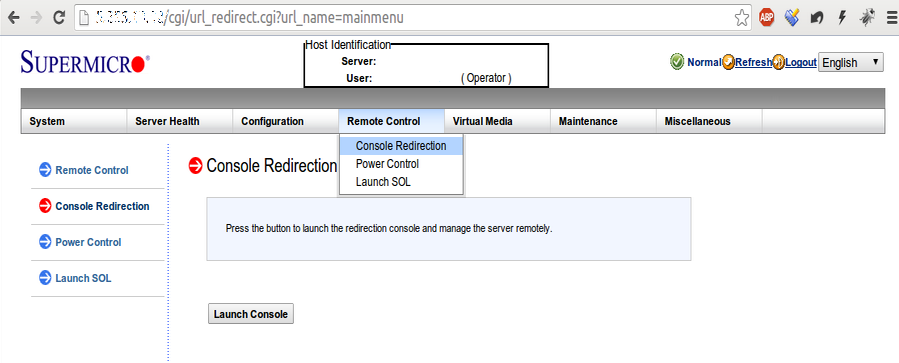Open Power Control sidebar link
The image size is (899, 363).
click(x=88, y=243)
